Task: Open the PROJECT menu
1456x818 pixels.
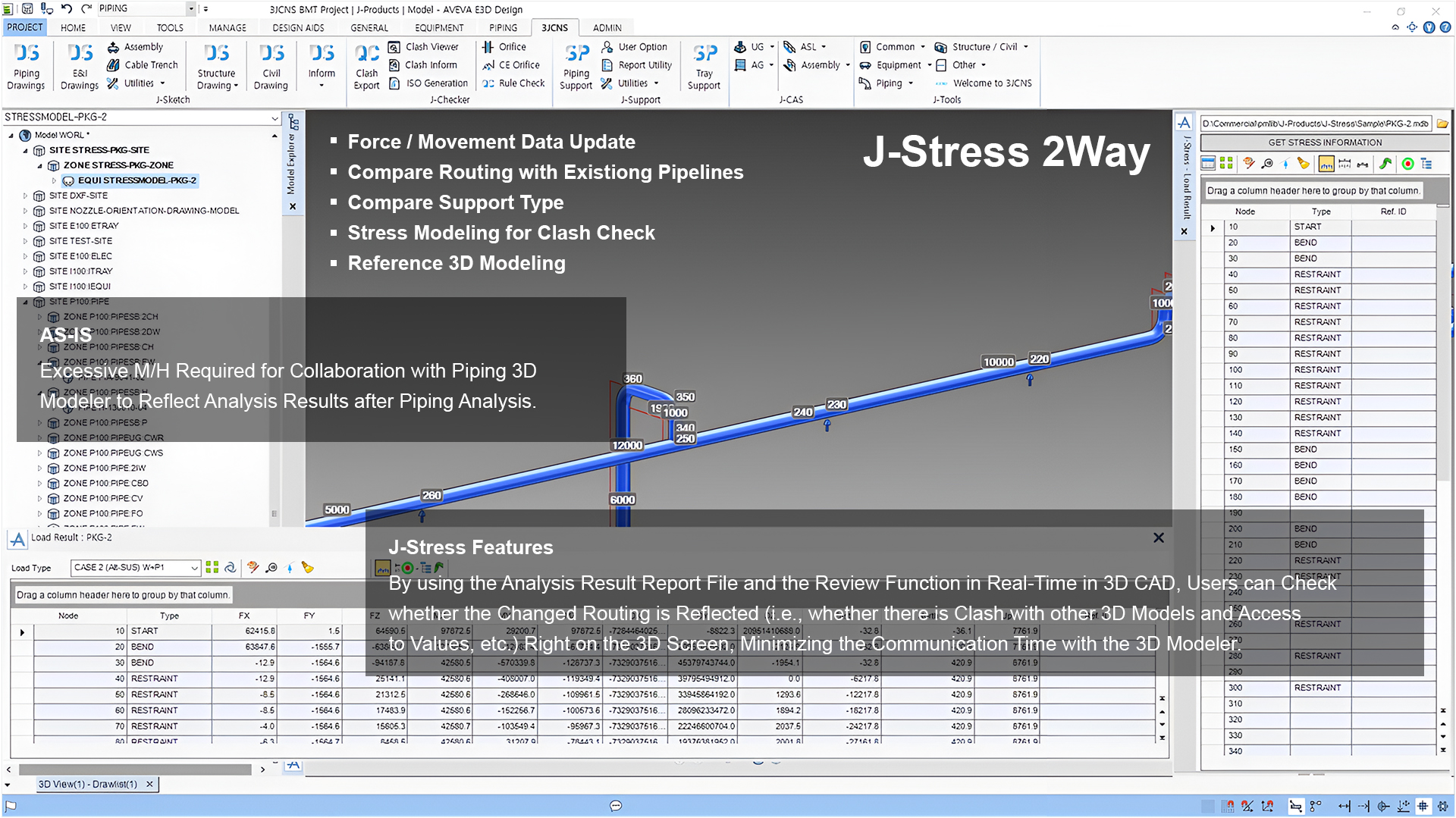Action: tap(25, 27)
